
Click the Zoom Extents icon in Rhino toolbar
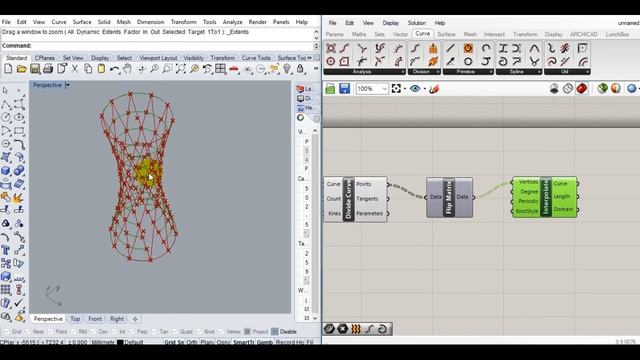[180, 69]
